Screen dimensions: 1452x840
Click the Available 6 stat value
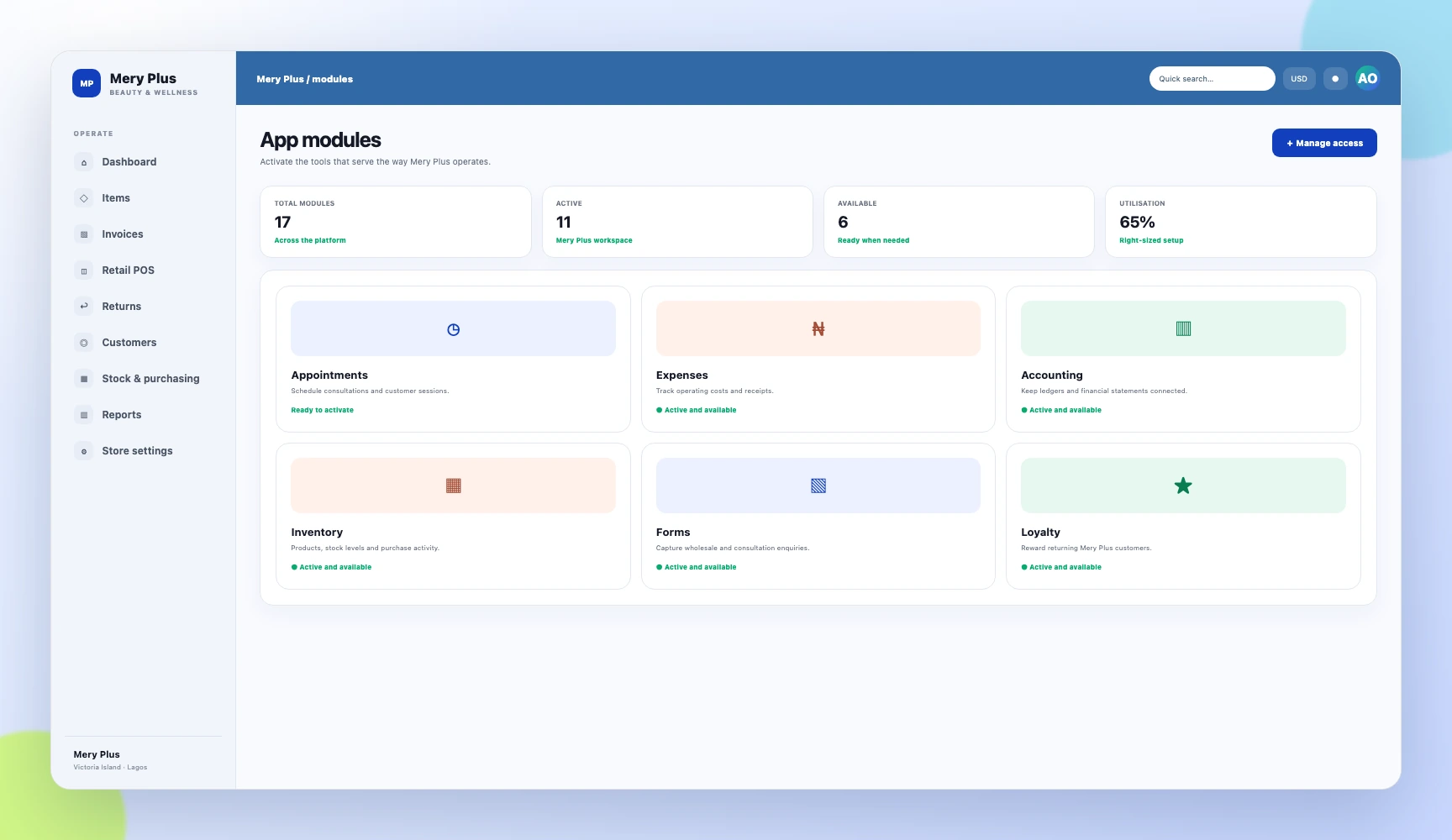tap(843, 222)
